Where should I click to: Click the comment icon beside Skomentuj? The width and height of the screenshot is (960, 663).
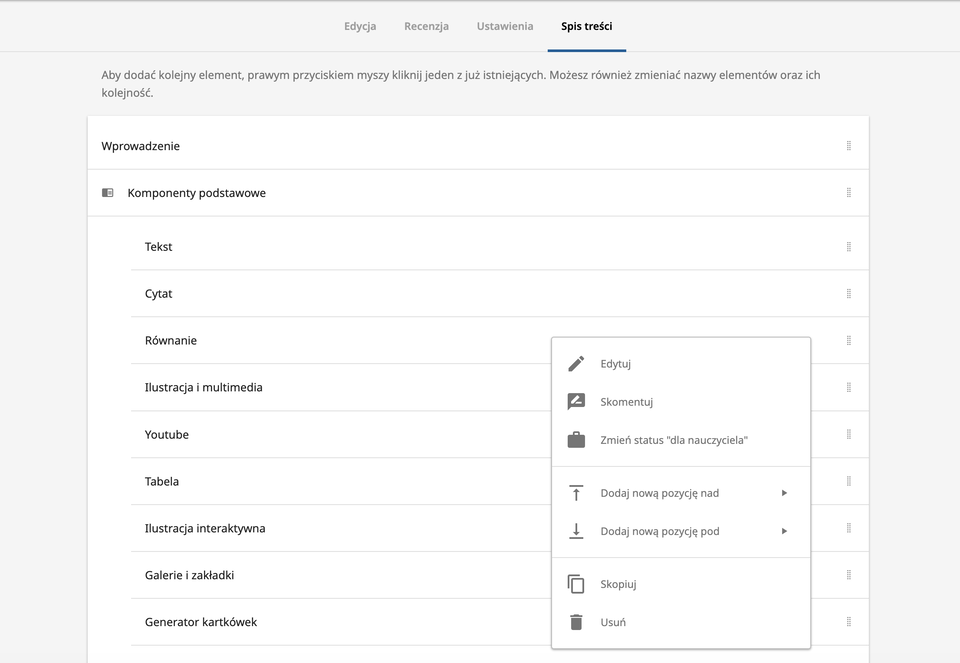[576, 402]
